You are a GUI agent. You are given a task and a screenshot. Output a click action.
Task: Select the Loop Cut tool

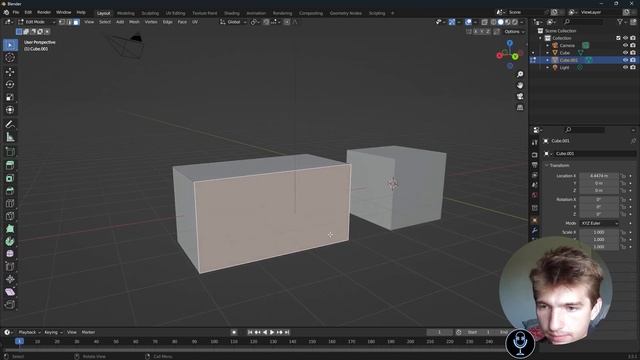point(10,204)
